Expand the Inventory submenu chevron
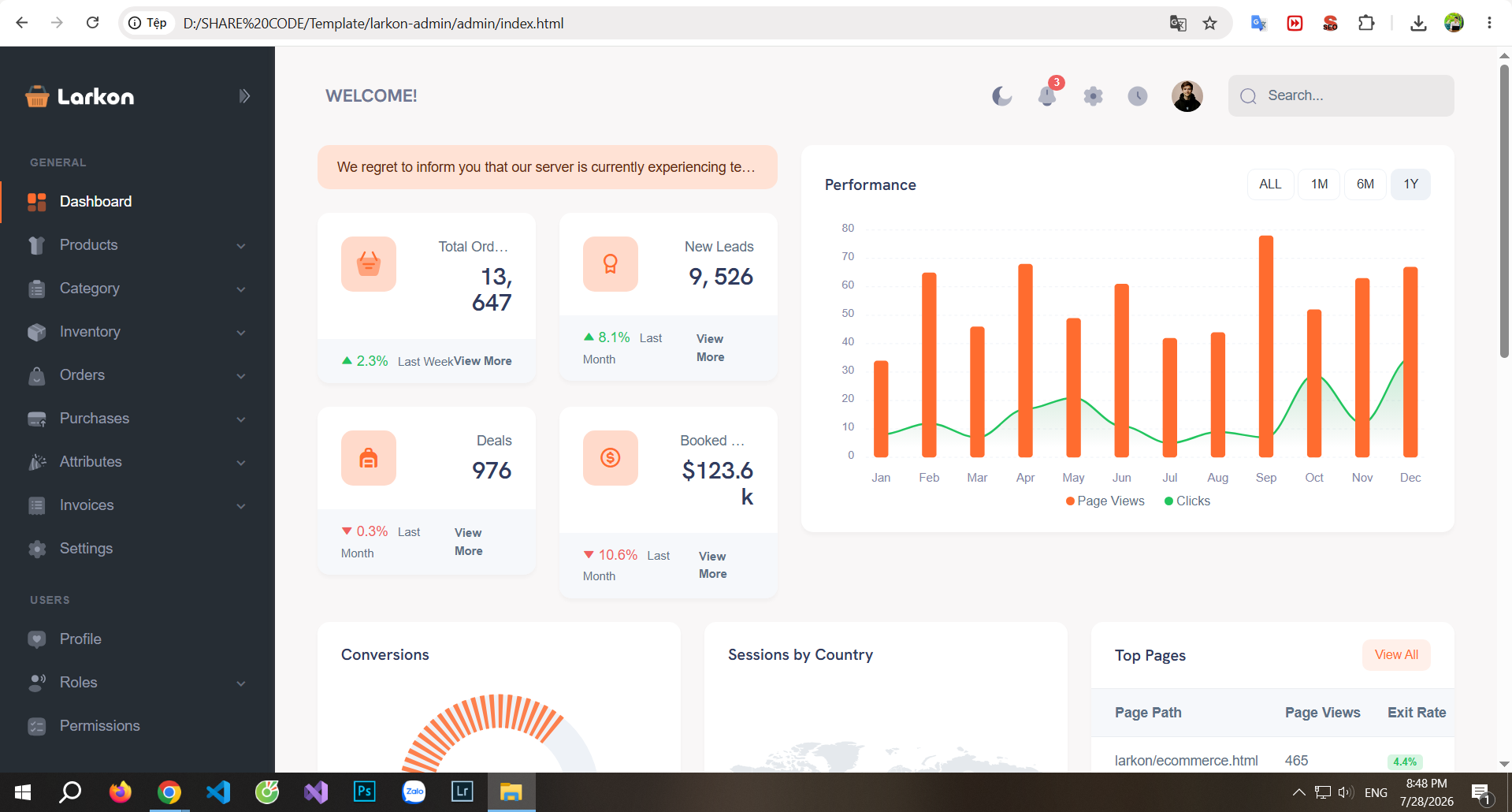The image size is (1512, 812). [x=241, y=333]
